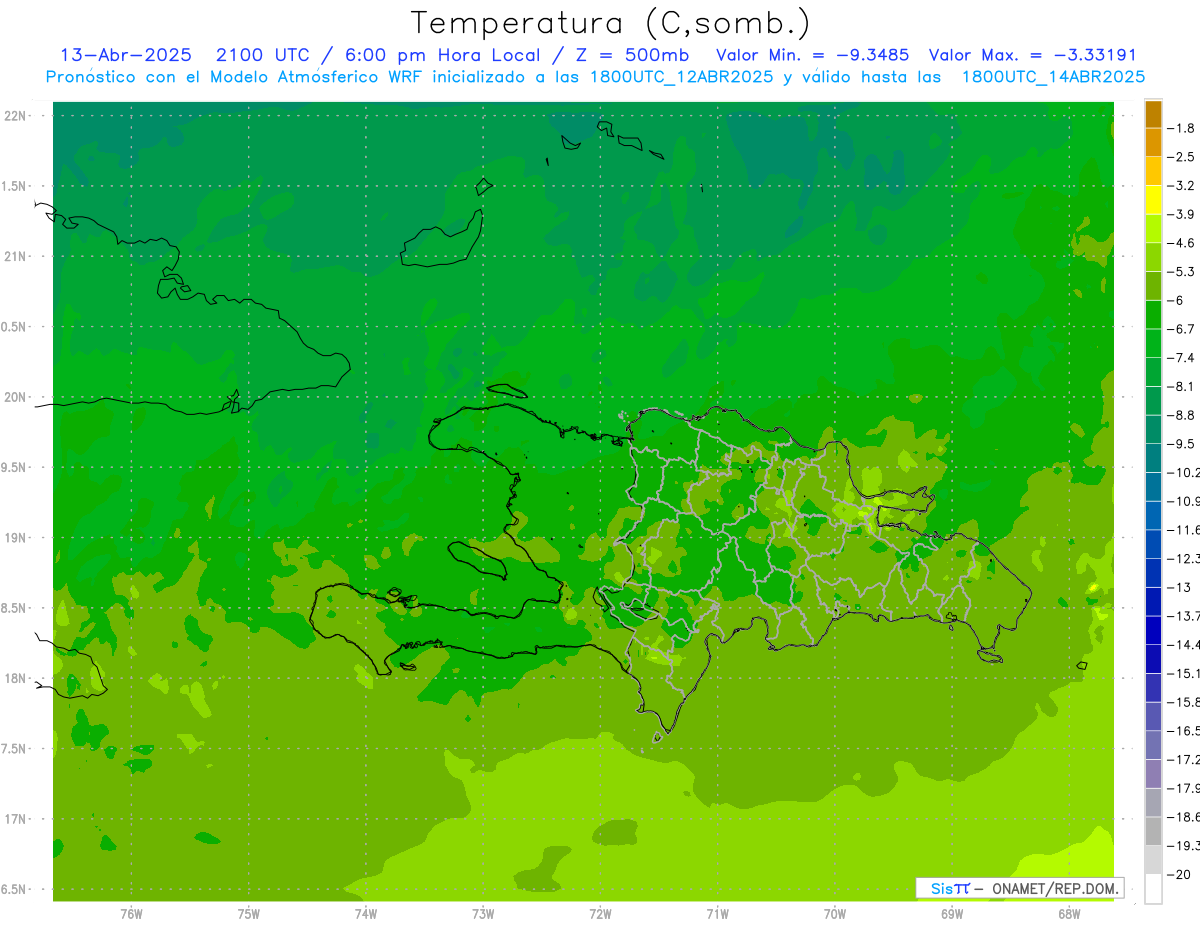Screen dimensions: 1200x927
Task: Click the '72W' longitude label
Action: (x=600, y=914)
